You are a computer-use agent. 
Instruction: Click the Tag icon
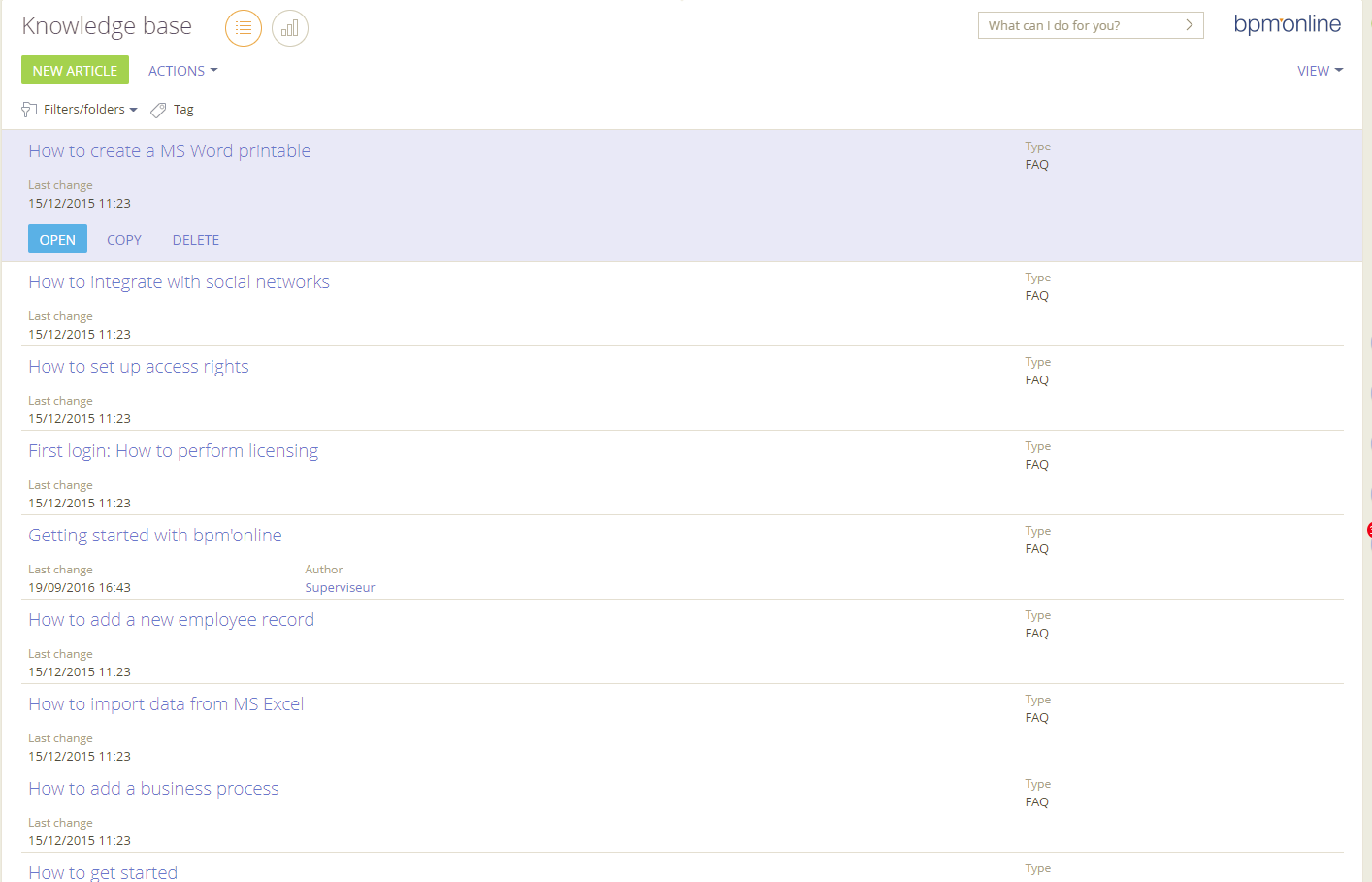click(158, 111)
